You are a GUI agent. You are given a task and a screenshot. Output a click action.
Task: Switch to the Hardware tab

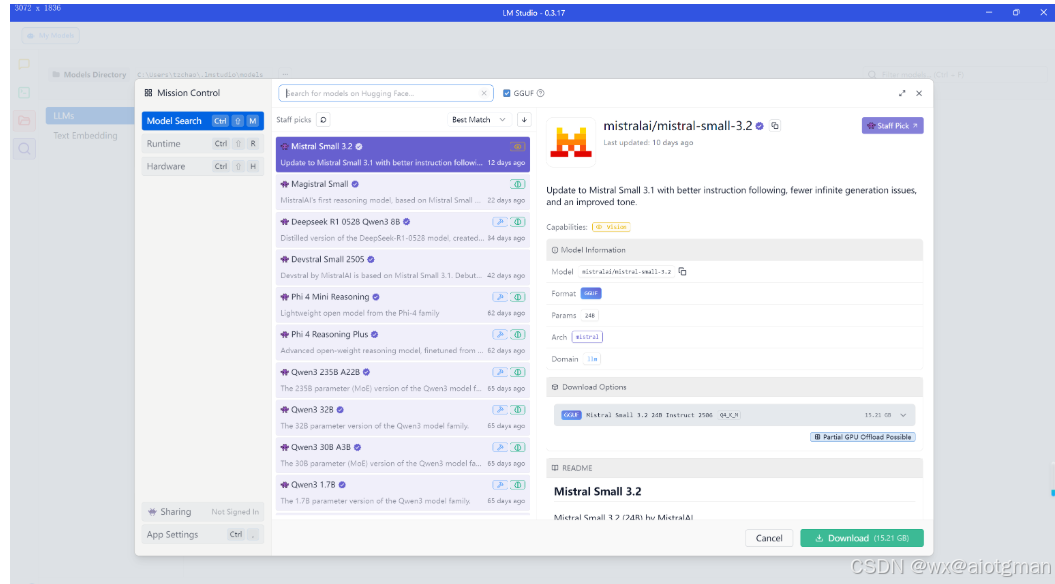pos(203,167)
